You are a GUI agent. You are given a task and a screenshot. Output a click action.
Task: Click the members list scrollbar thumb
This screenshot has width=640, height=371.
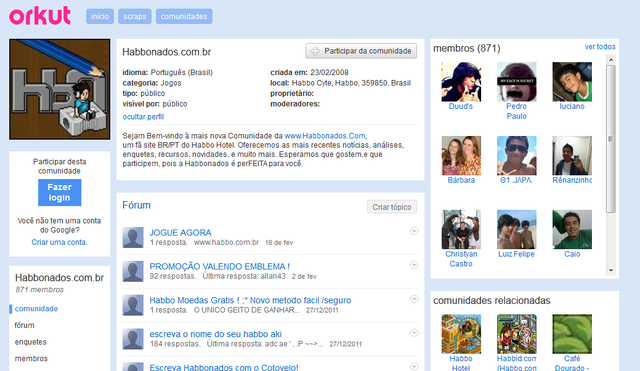611,139
